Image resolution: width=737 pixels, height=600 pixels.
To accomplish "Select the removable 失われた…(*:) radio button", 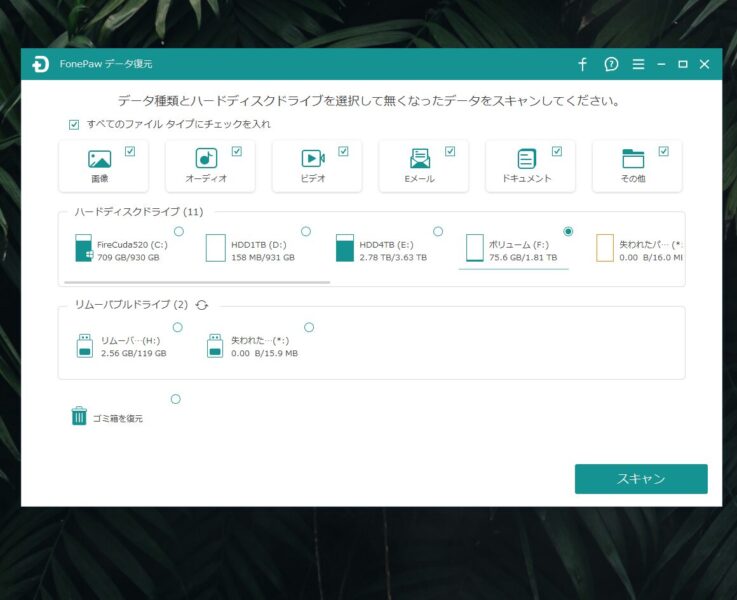I will (x=309, y=327).
